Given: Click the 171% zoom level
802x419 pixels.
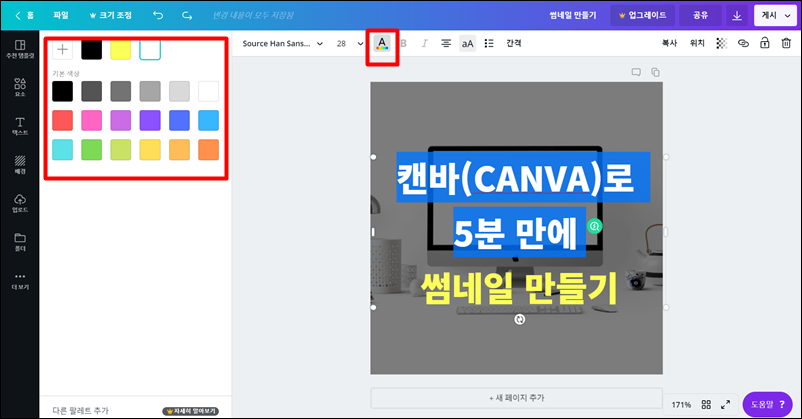Looking at the screenshot, I should (681, 405).
